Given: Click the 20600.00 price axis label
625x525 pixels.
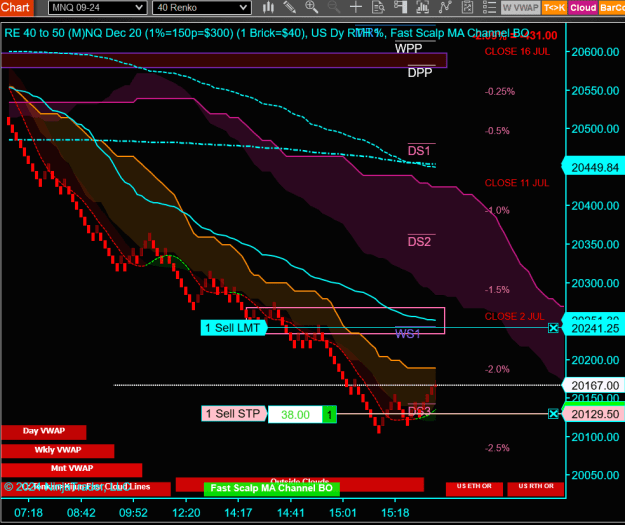Looking at the screenshot, I should pos(595,52).
